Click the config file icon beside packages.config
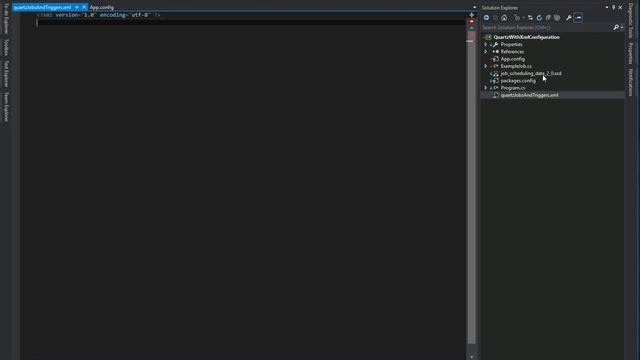 coord(495,81)
